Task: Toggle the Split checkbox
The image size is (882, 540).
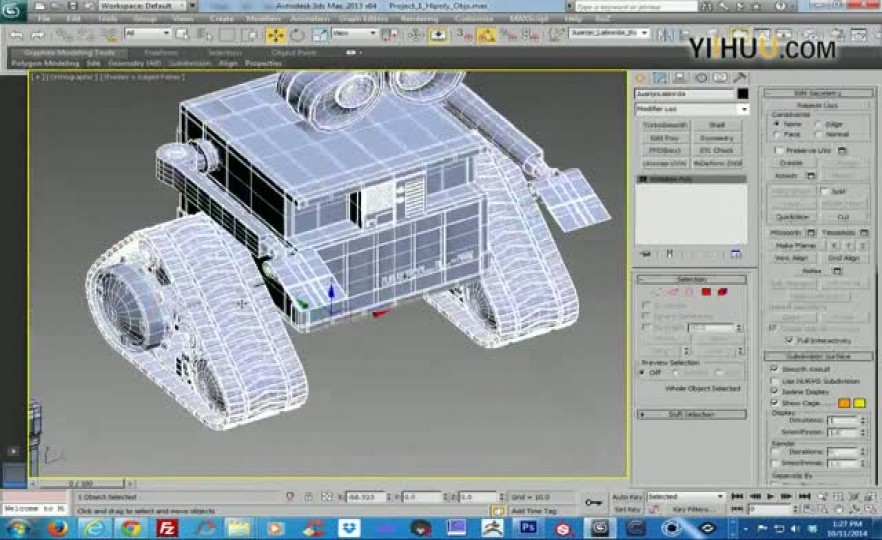Action: [824, 191]
